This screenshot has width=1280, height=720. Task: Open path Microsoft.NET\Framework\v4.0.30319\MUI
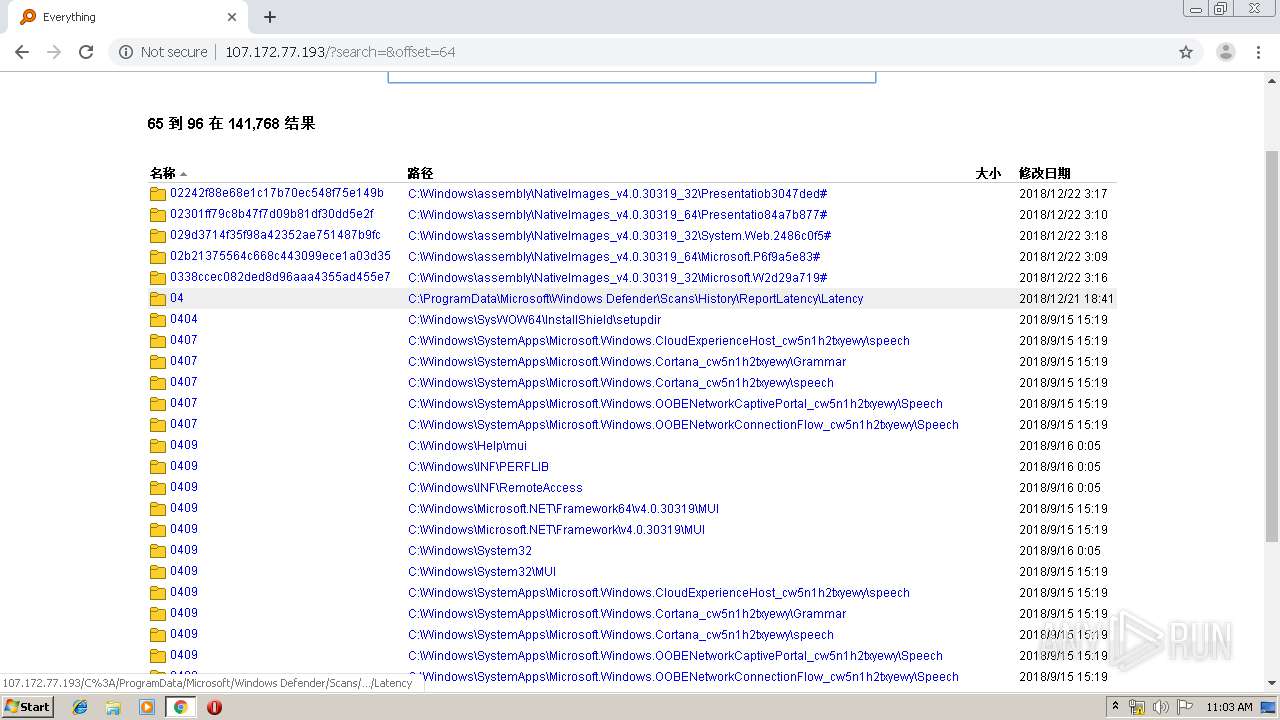[556, 530]
